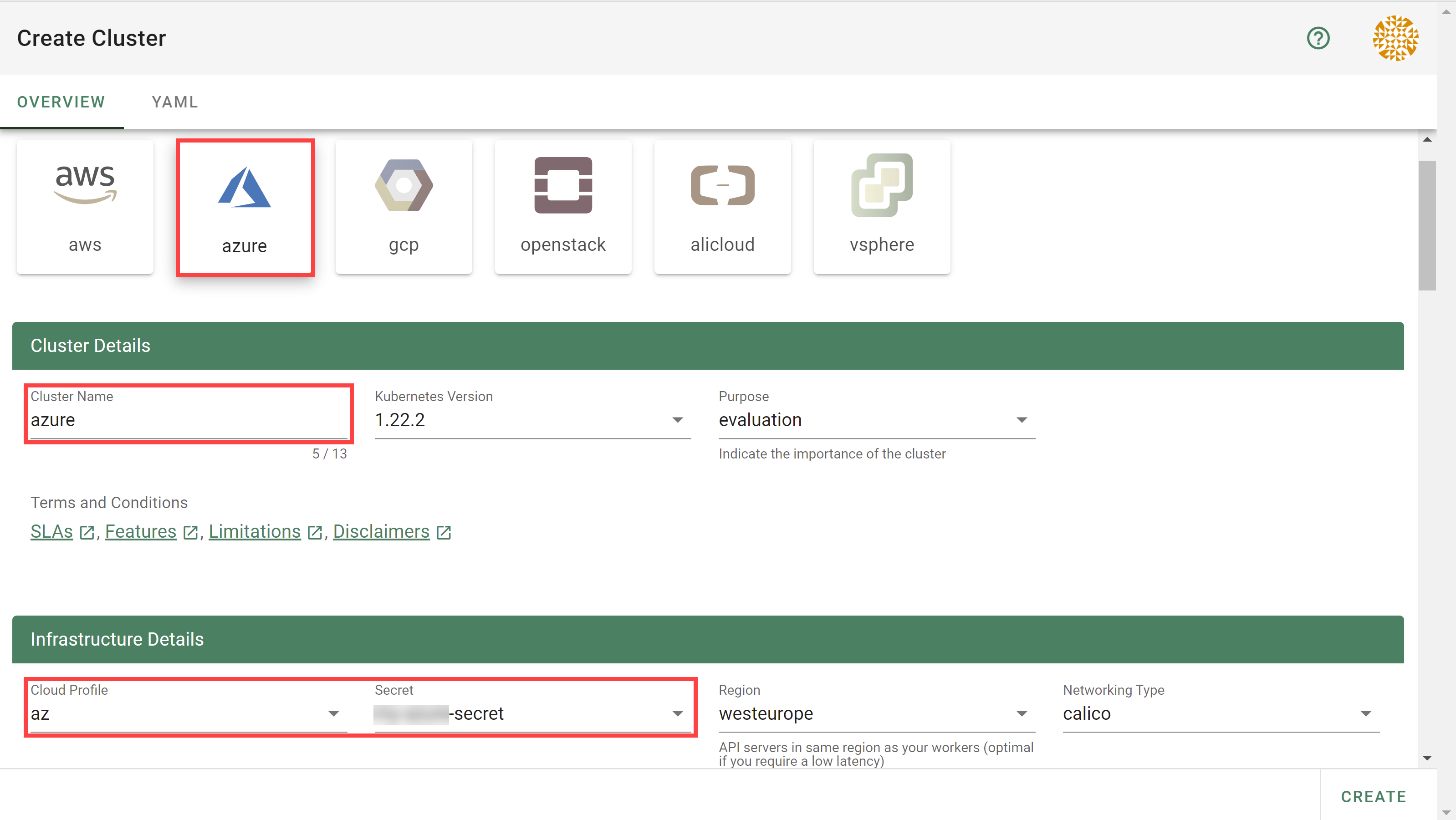This screenshot has height=820, width=1456.
Task: Choose the Azure infrastructure card
Action: click(x=245, y=208)
